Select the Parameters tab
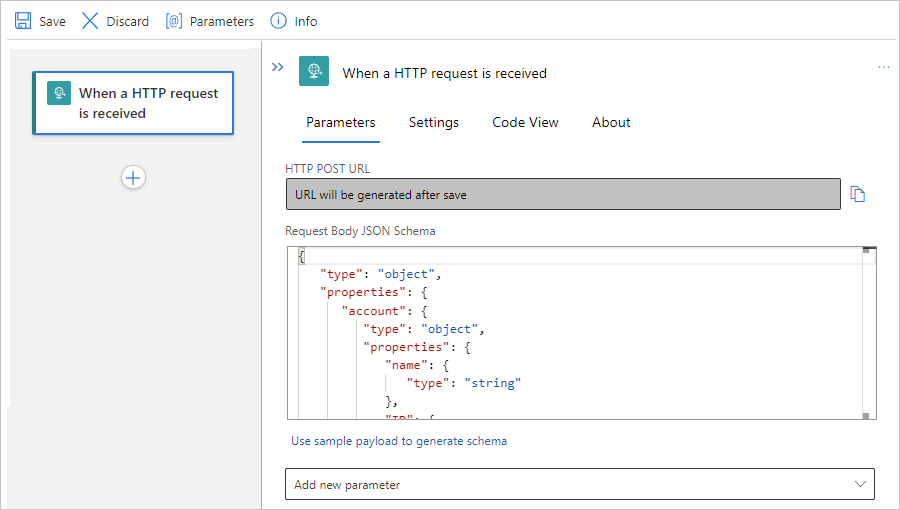 tap(341, 123)
